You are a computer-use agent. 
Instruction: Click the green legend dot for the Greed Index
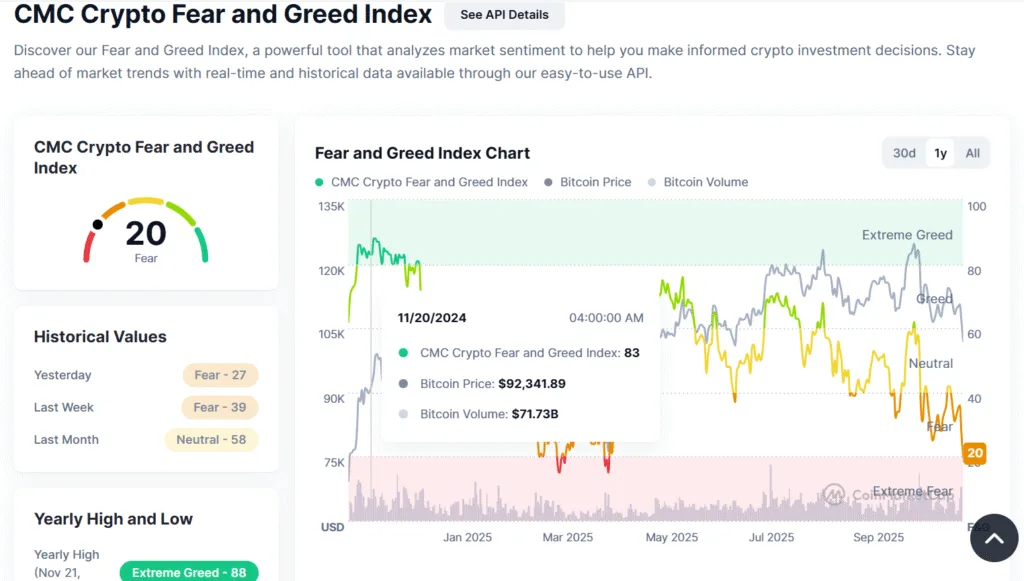tap(318, 182)
